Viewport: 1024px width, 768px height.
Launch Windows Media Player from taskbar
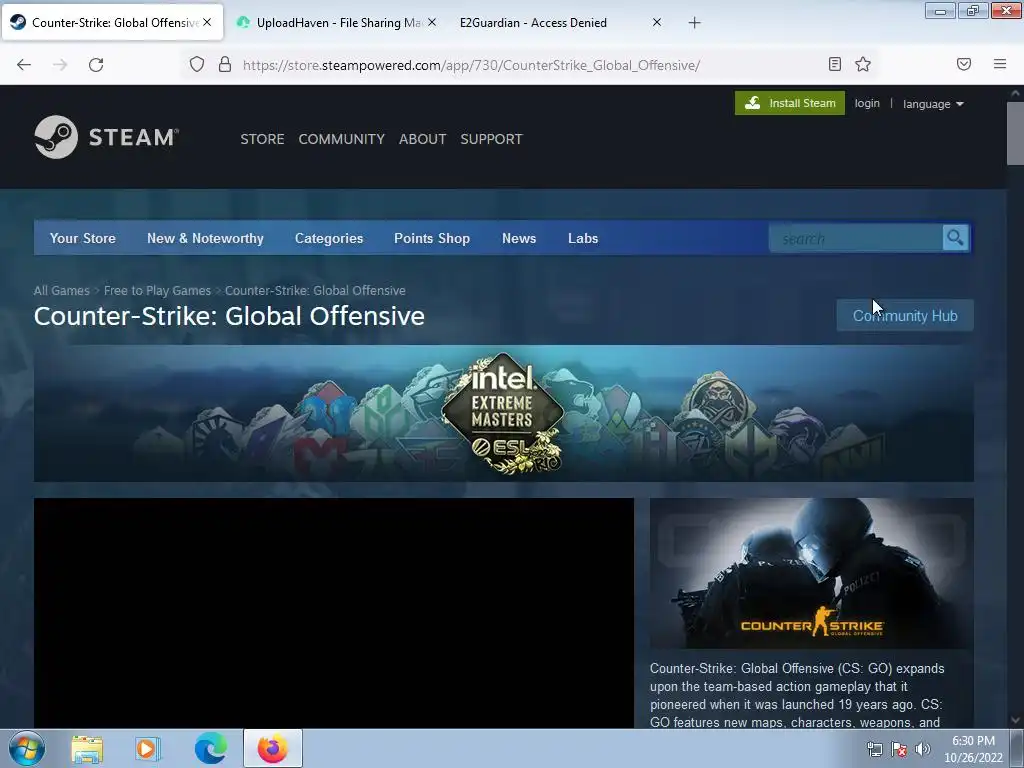point(148,748)
